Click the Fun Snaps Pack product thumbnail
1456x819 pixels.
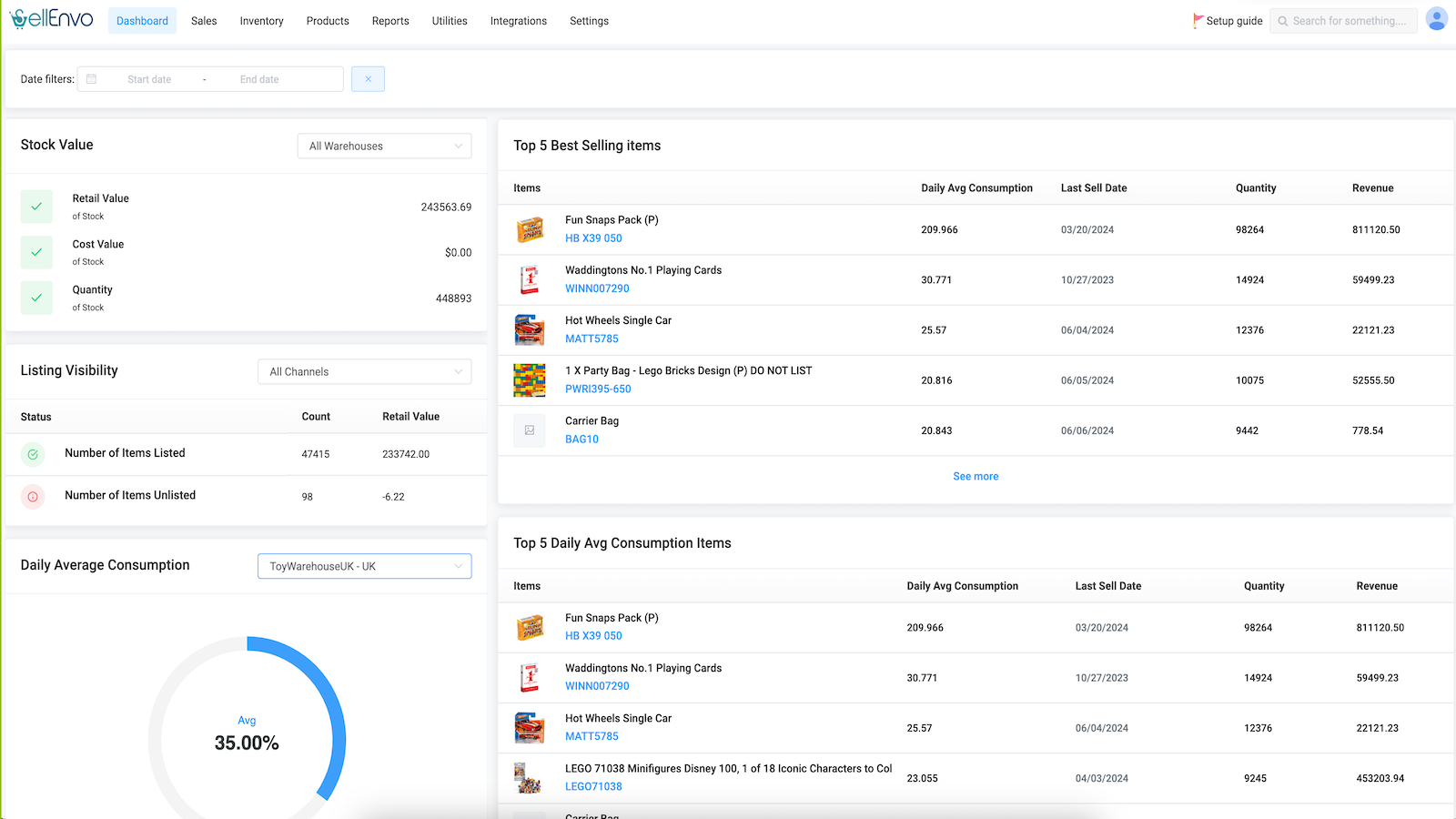coord(530,229)
